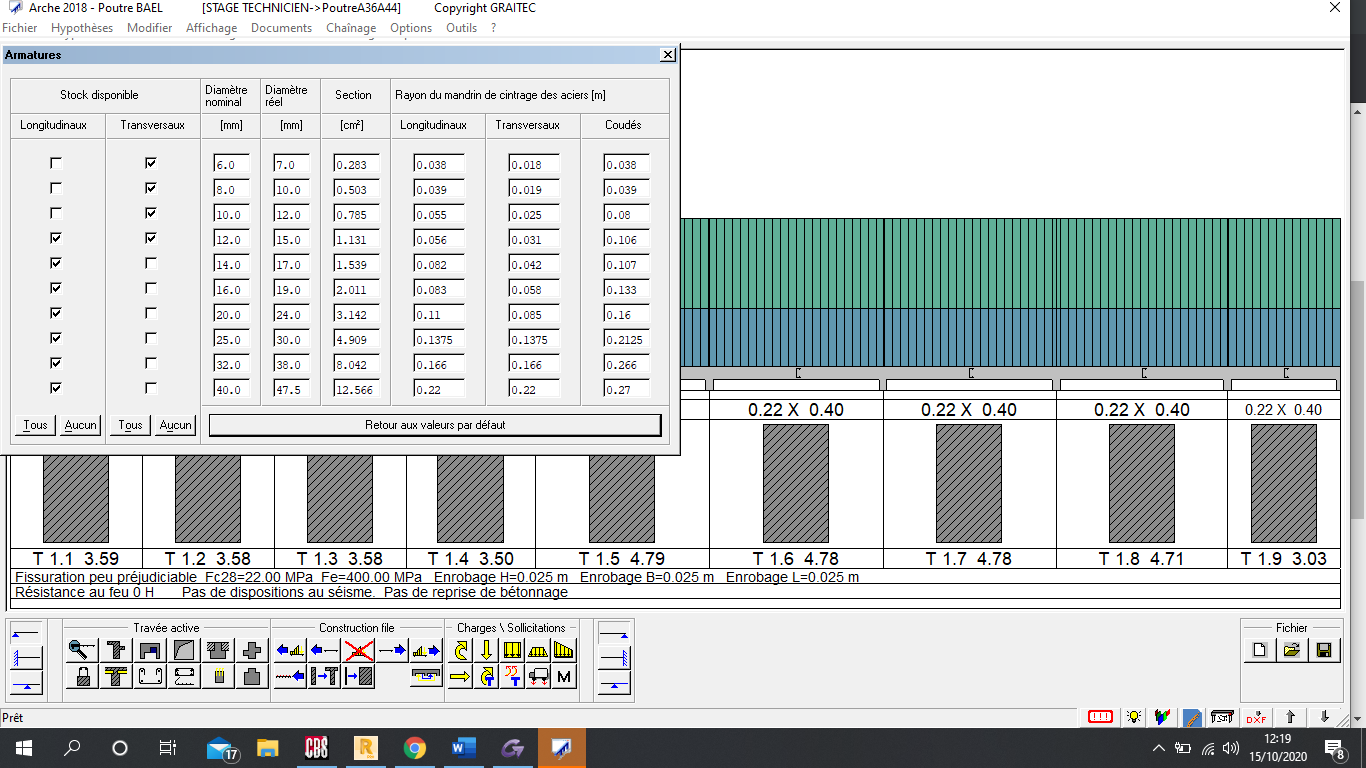Select the truck moving load icon
The height and width of the screenshot is (768, 1366).
pyautogui.click(x=538, y=676)
